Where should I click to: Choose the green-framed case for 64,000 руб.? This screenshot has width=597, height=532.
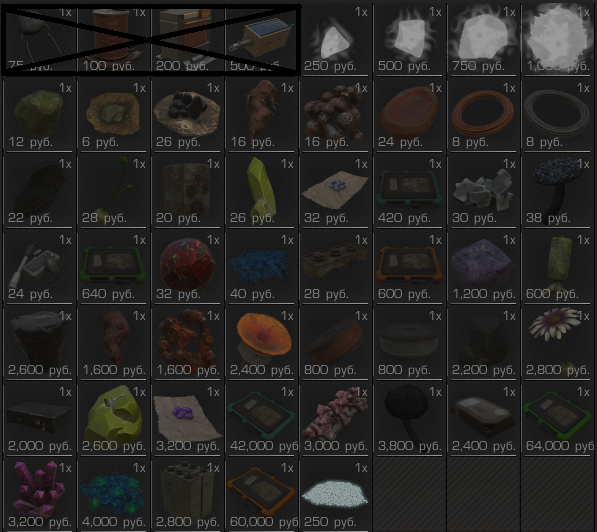(x=558, y=419)
